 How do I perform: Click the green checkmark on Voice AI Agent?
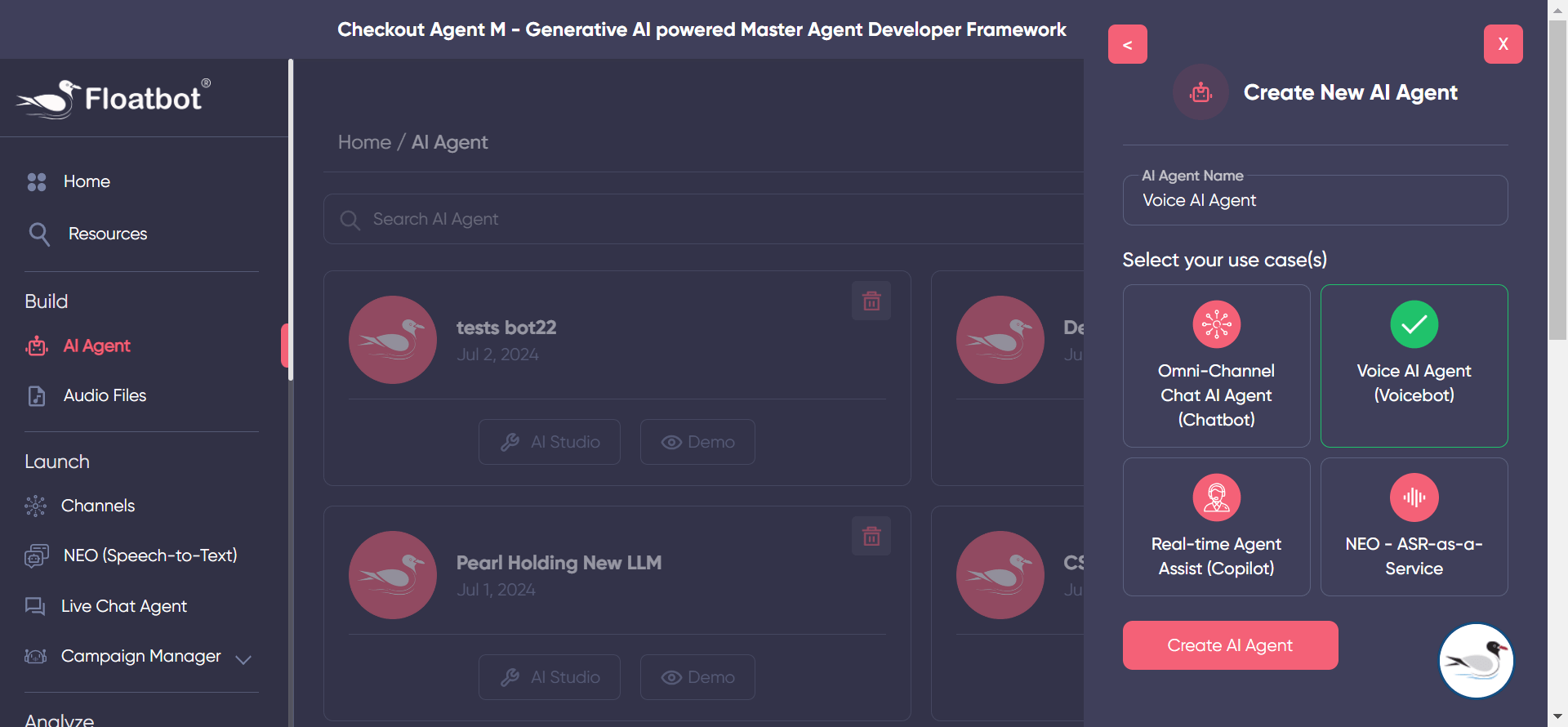click(1414, 324)
